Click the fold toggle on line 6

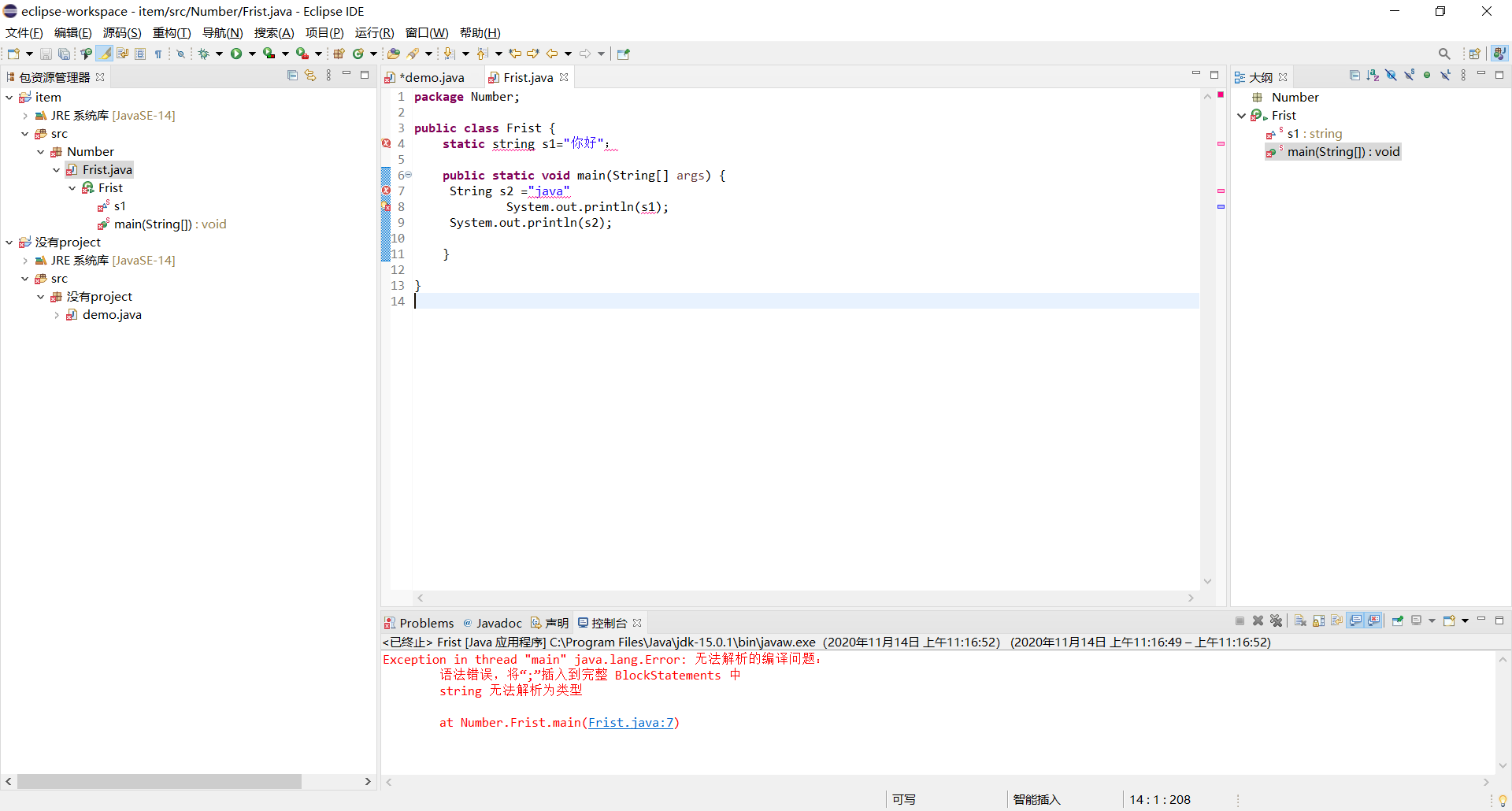coord(408,175)
